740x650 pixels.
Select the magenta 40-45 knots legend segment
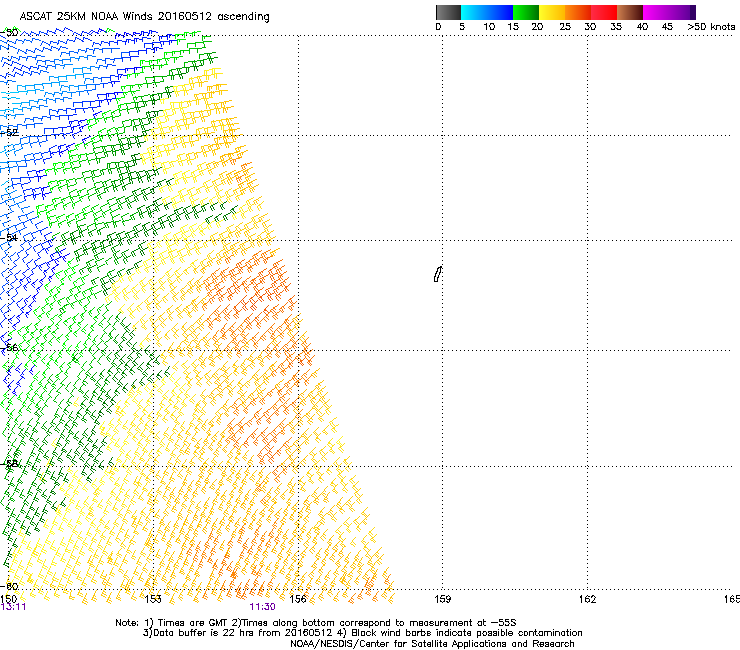656,12
